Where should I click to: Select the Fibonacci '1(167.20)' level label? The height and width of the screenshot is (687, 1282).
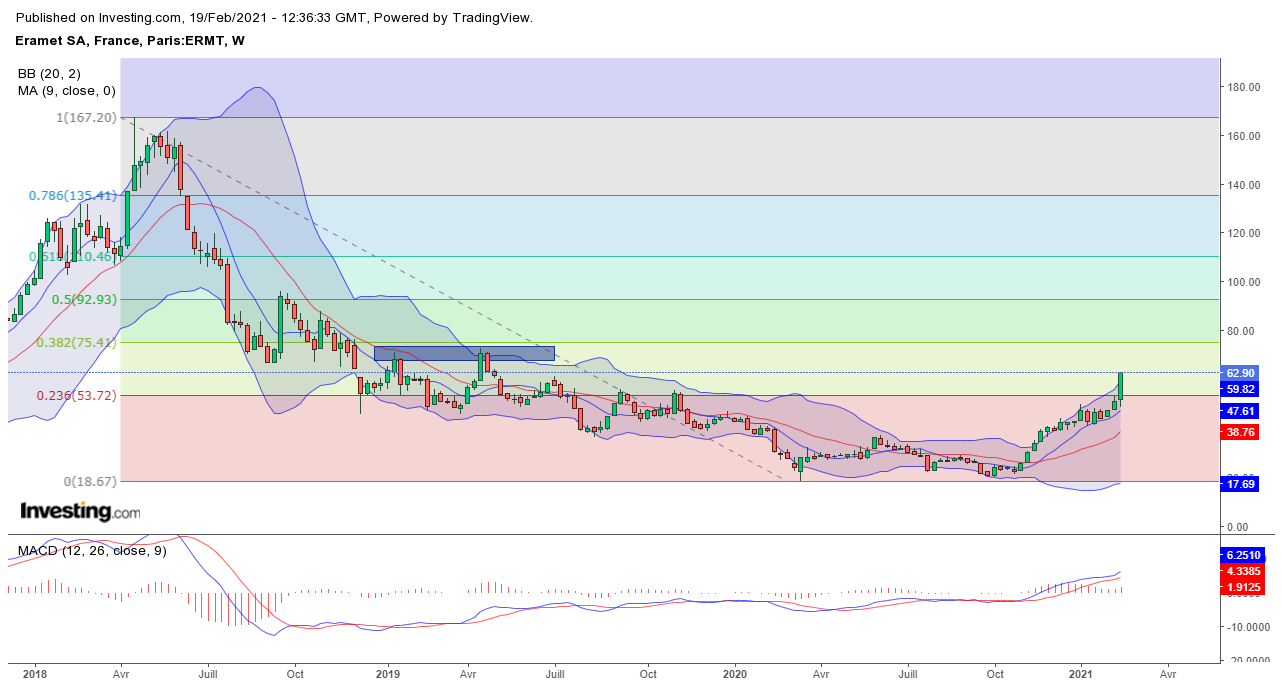pos(84,117)
